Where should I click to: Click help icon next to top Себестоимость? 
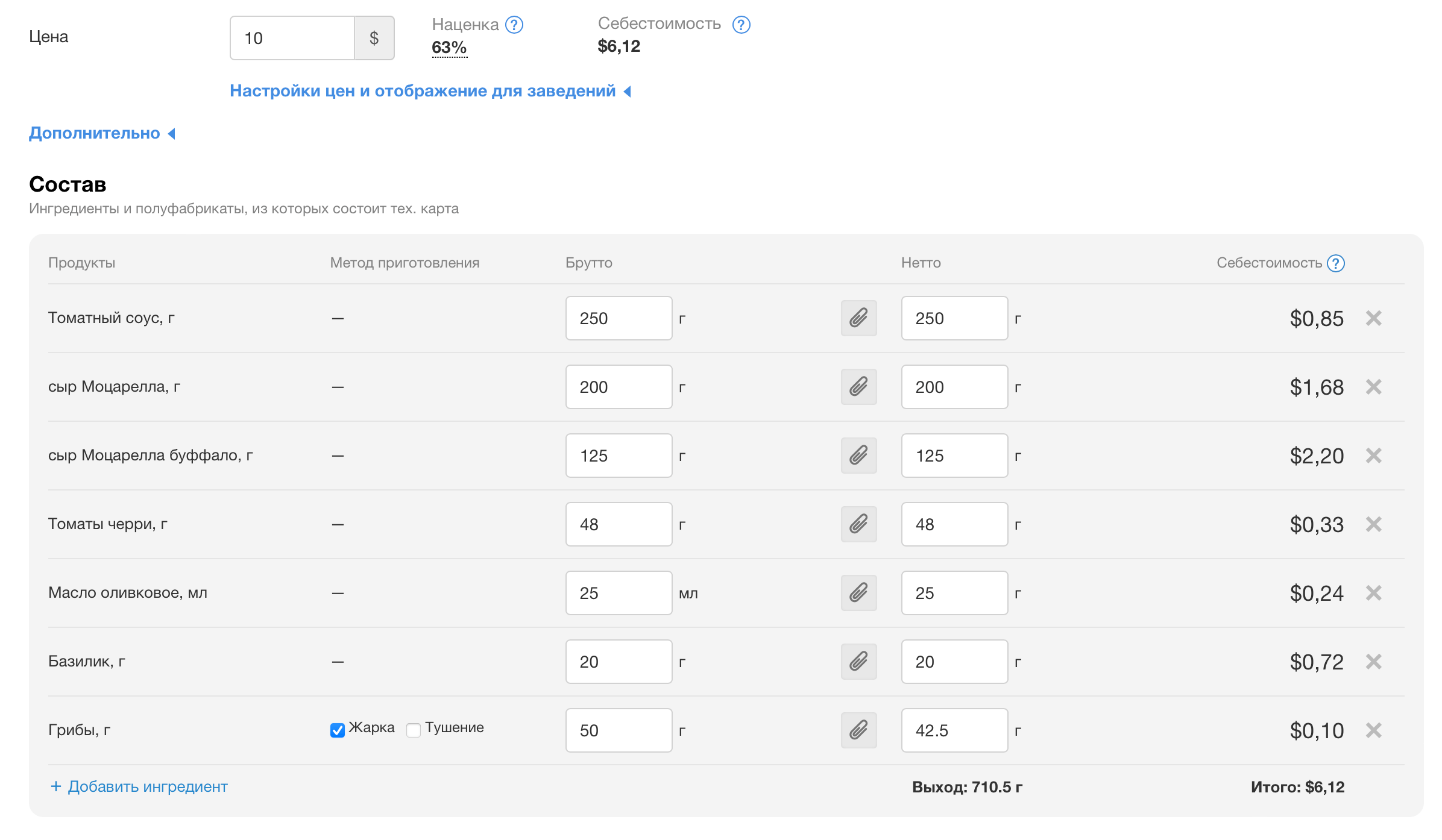[741, 25]
